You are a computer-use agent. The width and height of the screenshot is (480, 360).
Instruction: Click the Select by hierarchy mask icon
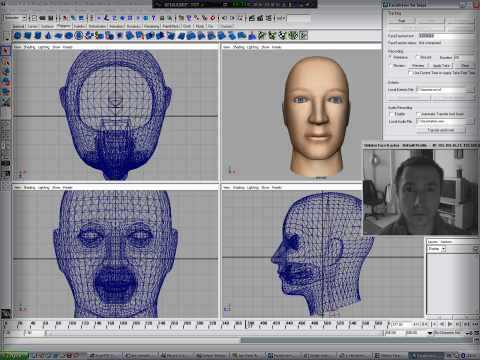[x=66, y=18]
